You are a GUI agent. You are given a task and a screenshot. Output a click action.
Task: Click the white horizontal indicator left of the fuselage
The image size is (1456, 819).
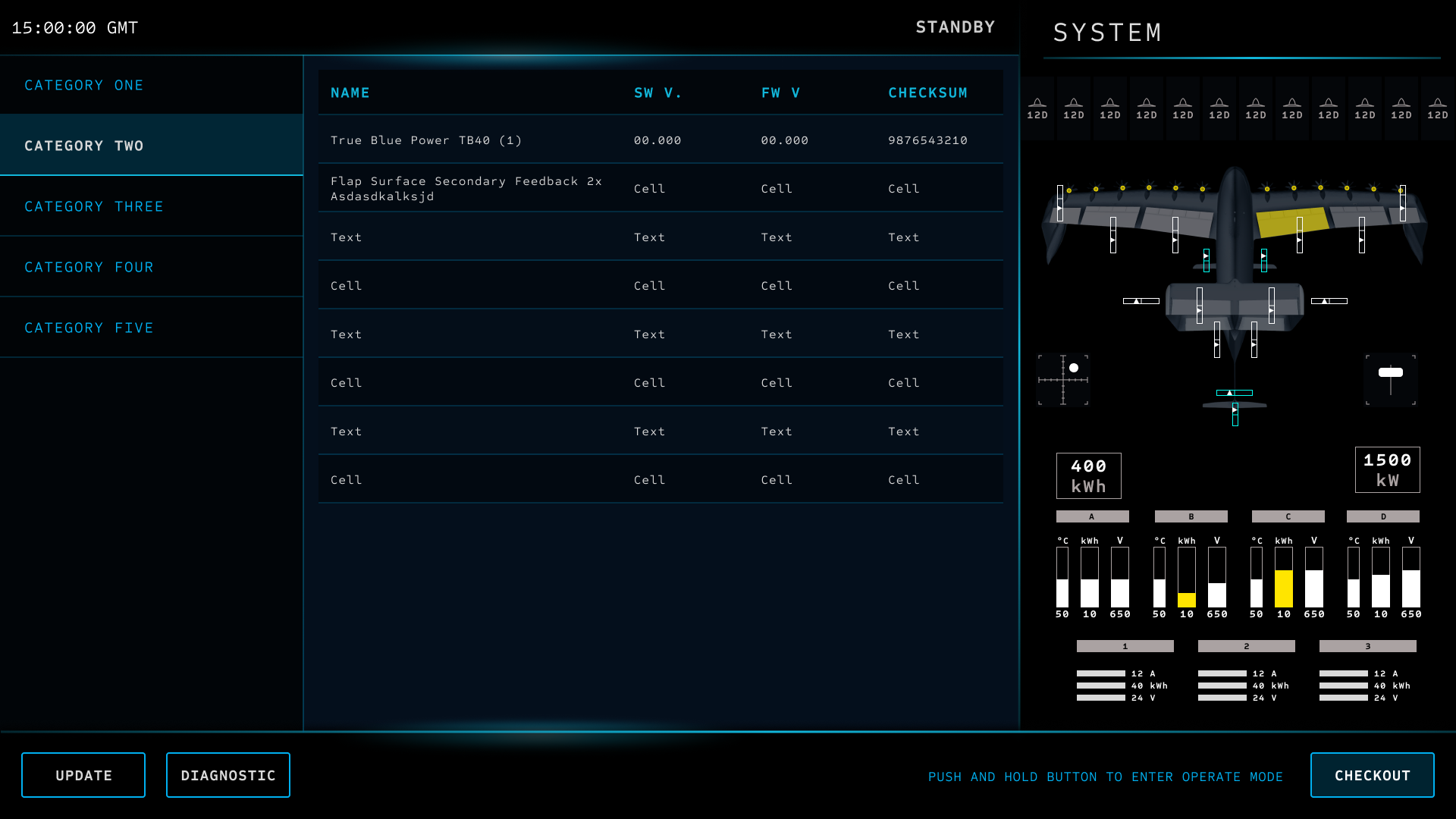(1141, 301)
